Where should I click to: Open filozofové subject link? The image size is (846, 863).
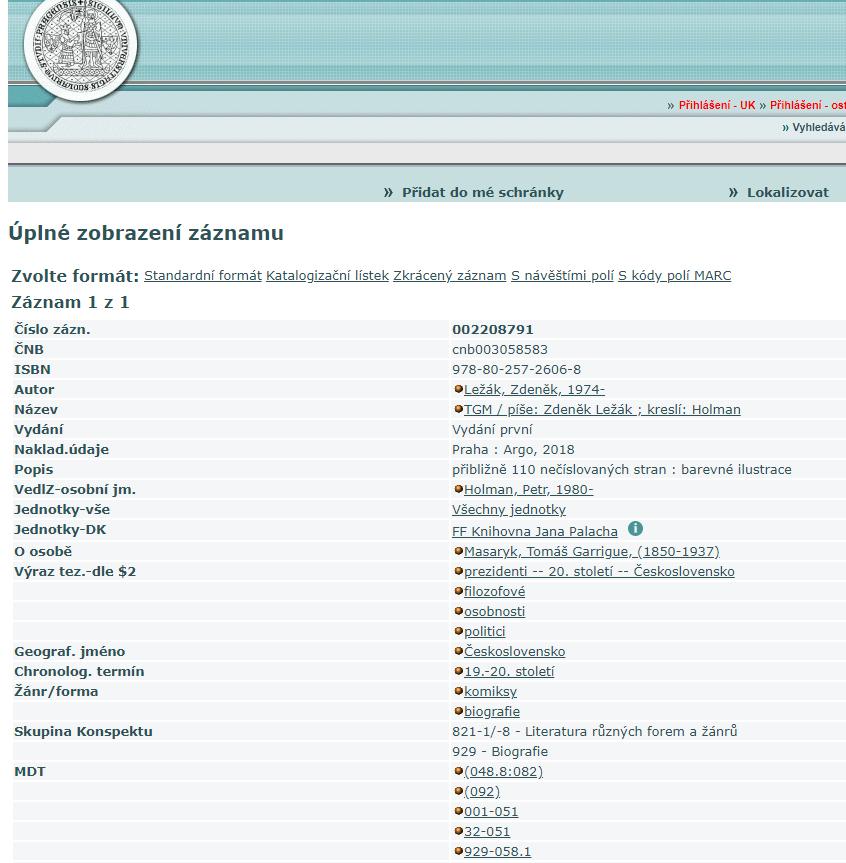(494, 591)
